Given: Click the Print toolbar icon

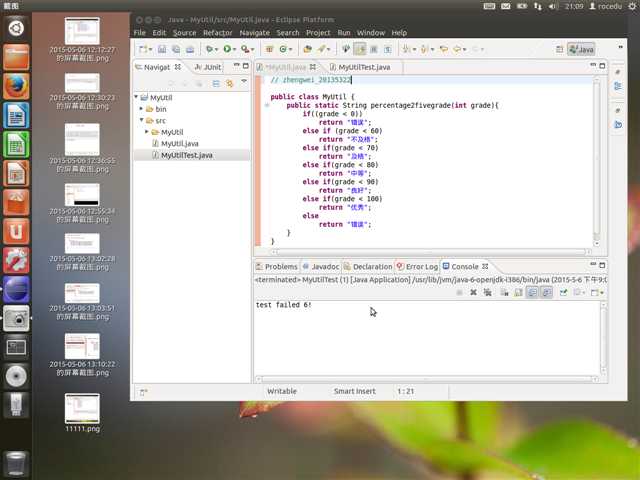Looking at the screenshot, I should (x=190, y=49).
